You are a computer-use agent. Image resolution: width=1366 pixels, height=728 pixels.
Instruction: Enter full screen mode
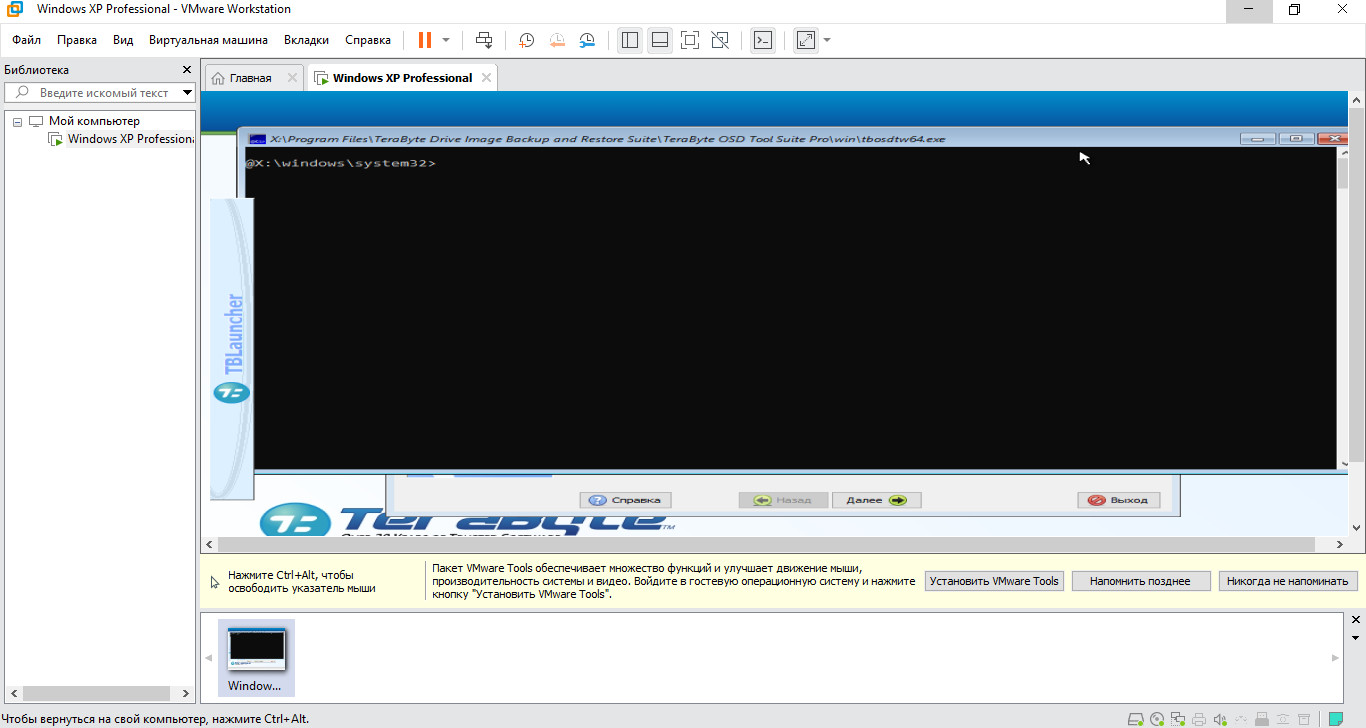tap(689, 40)
